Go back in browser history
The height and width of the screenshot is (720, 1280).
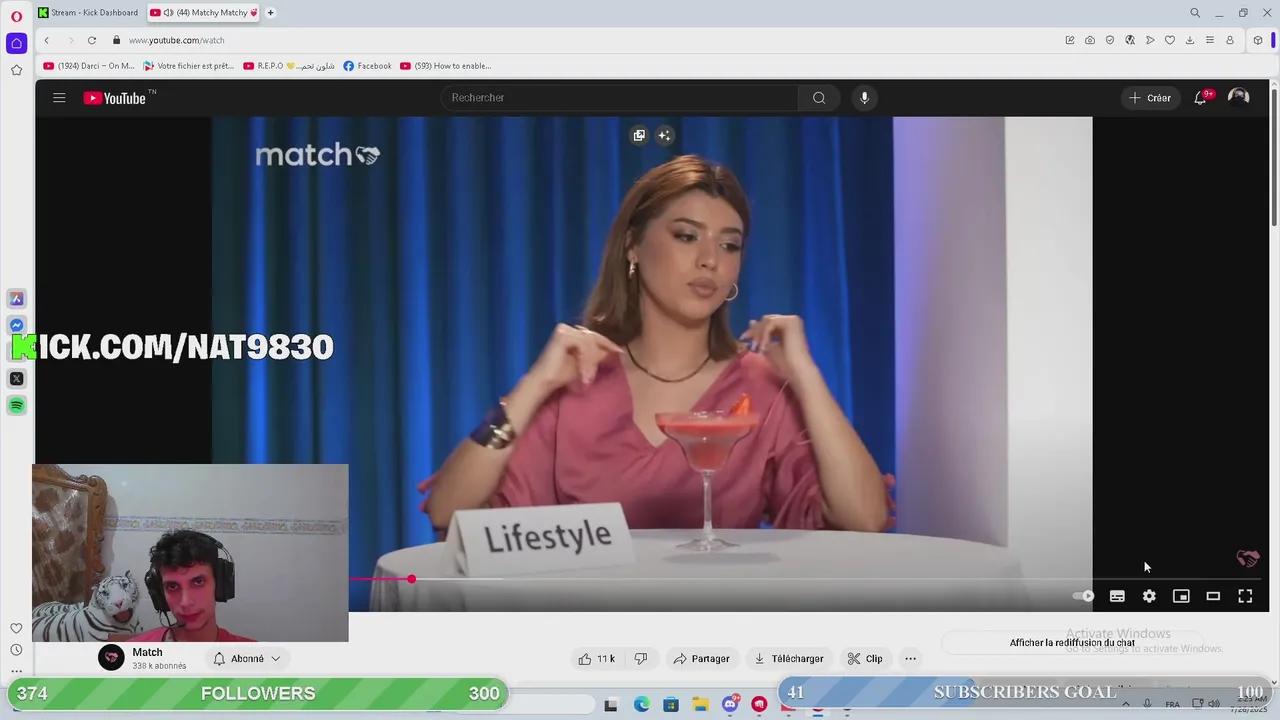46,40
